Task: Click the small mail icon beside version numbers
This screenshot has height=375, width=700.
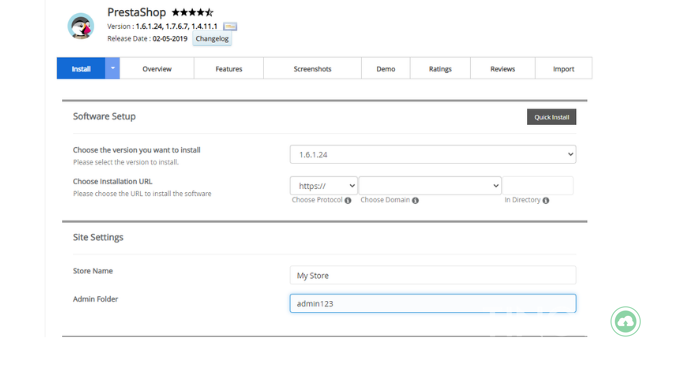Action: tap(230, 26)
